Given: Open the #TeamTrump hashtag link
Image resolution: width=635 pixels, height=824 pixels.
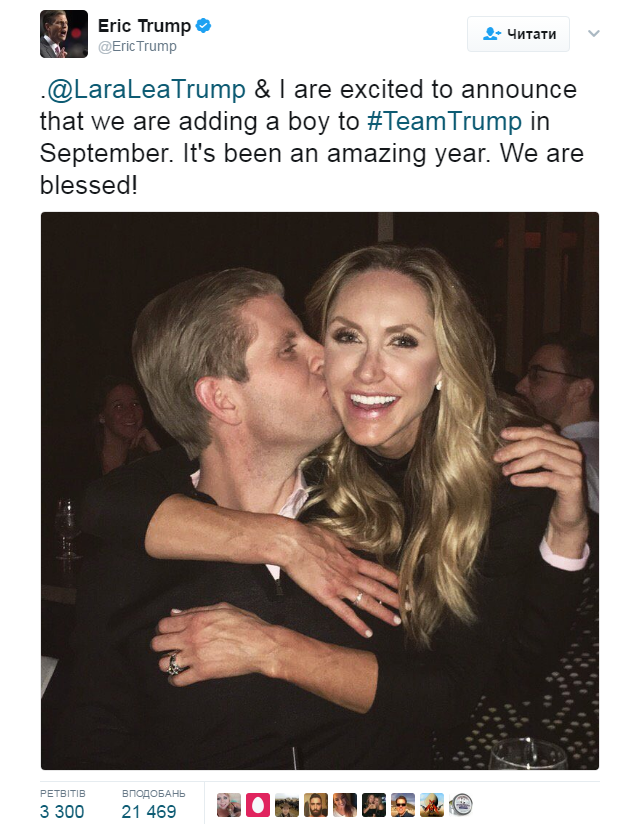Looking at the screenshot, I should pyautogui.click(x=444, y=121).
